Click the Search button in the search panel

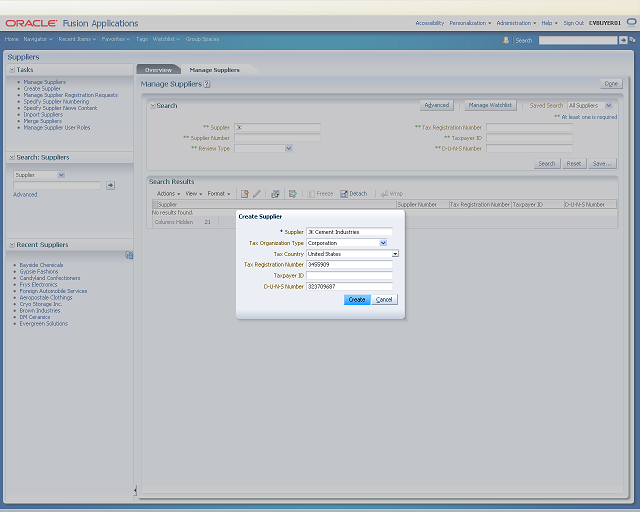547,164
